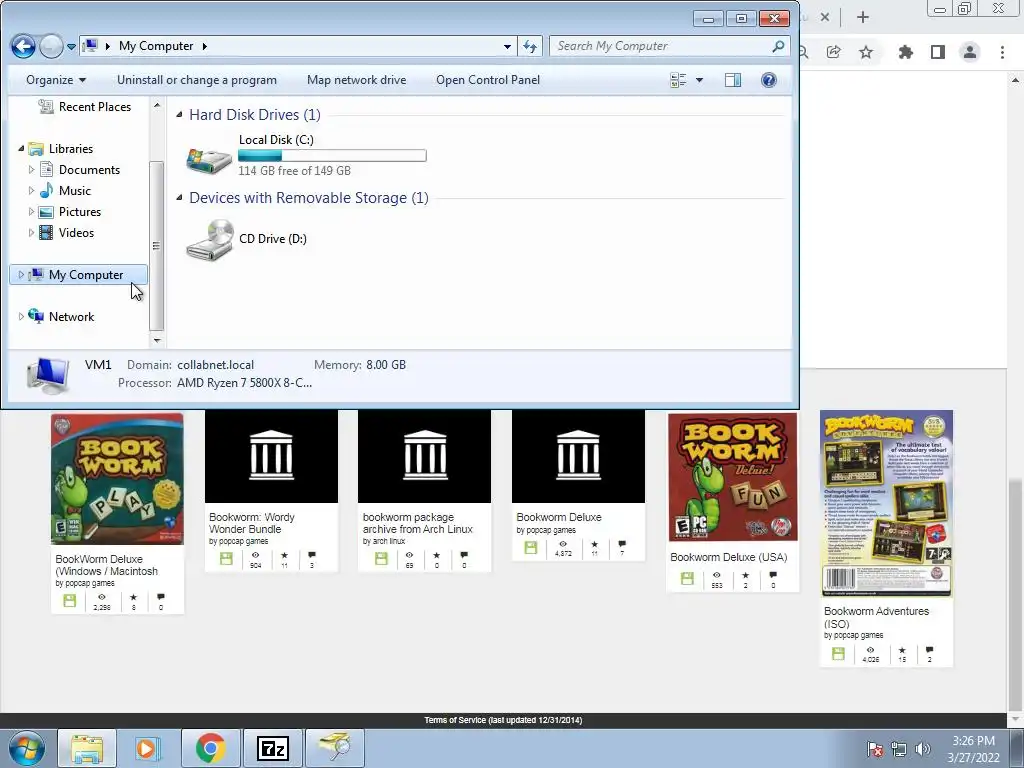Click software disk icon under Wordy Wonder Bundle

point(226,558)
